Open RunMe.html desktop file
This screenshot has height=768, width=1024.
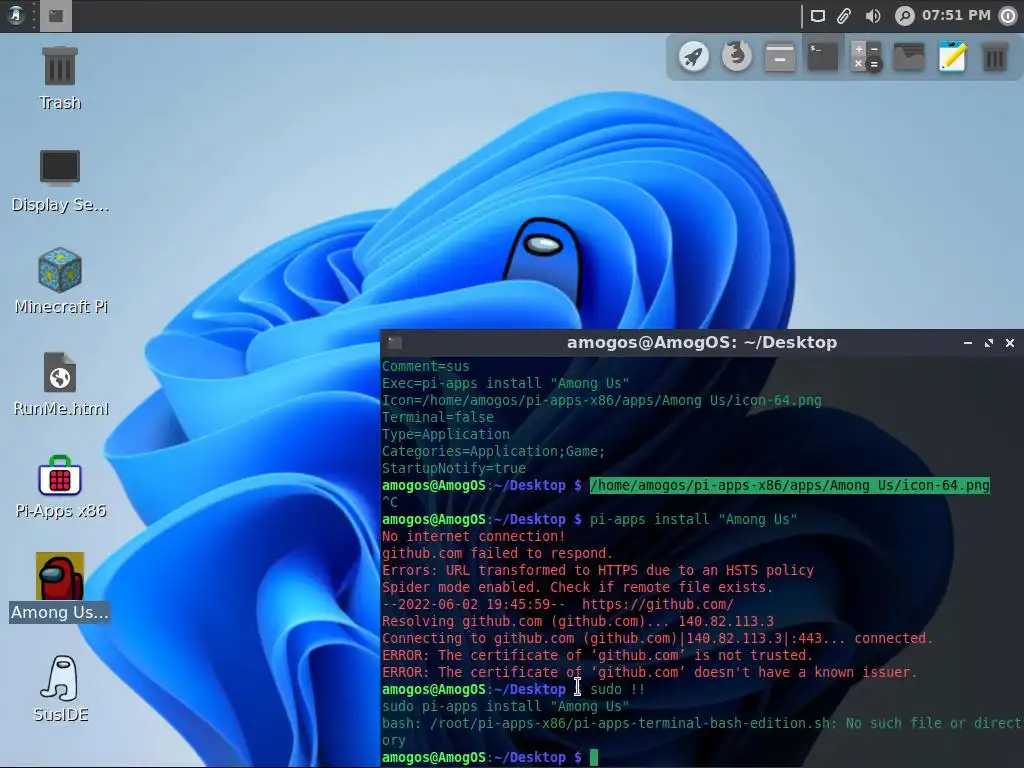[60, 385]
